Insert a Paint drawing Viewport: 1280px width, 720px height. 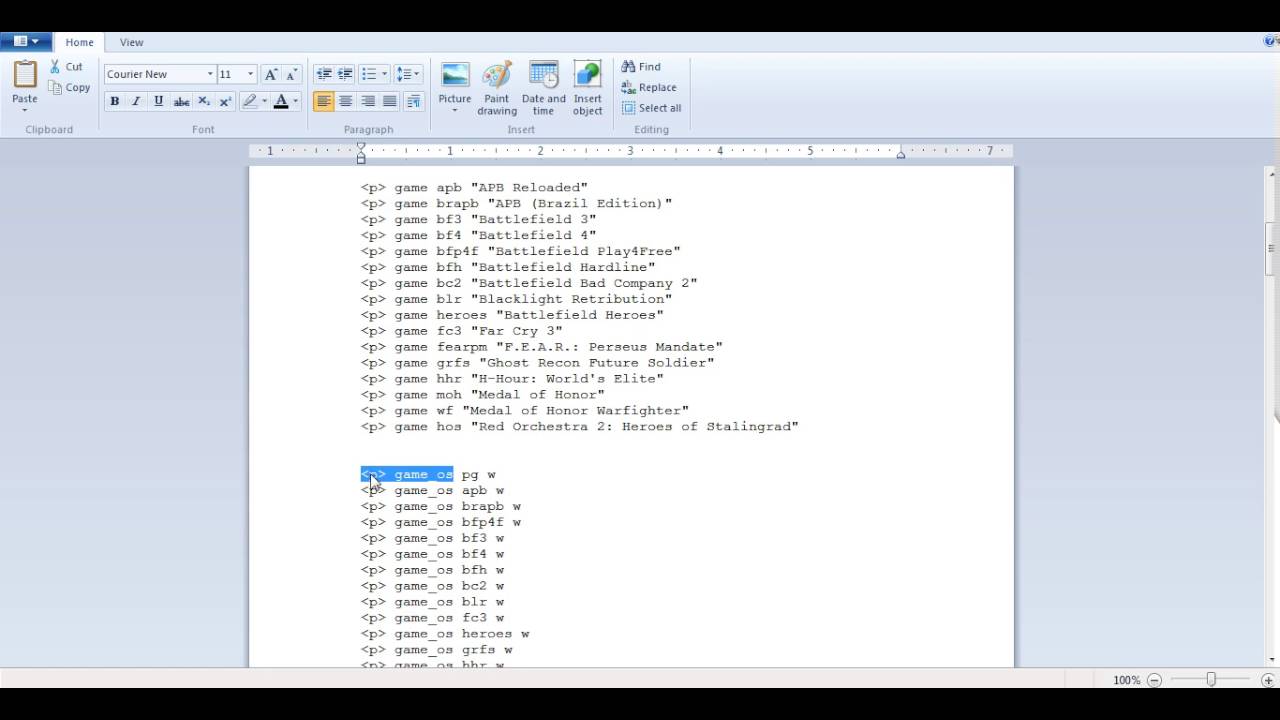(x=497, y=88)
